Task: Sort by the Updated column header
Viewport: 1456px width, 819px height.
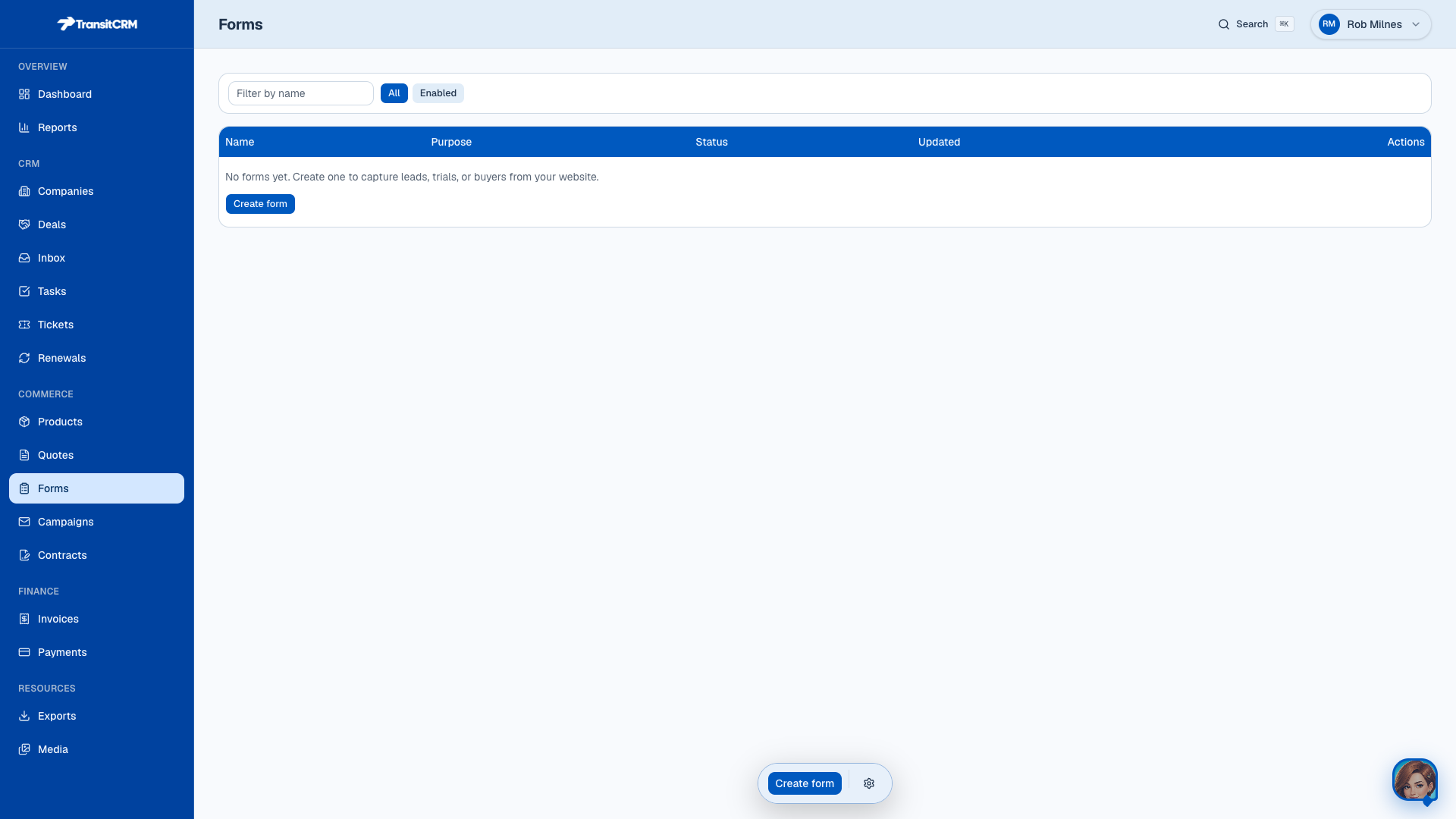Action: (939, 142)
